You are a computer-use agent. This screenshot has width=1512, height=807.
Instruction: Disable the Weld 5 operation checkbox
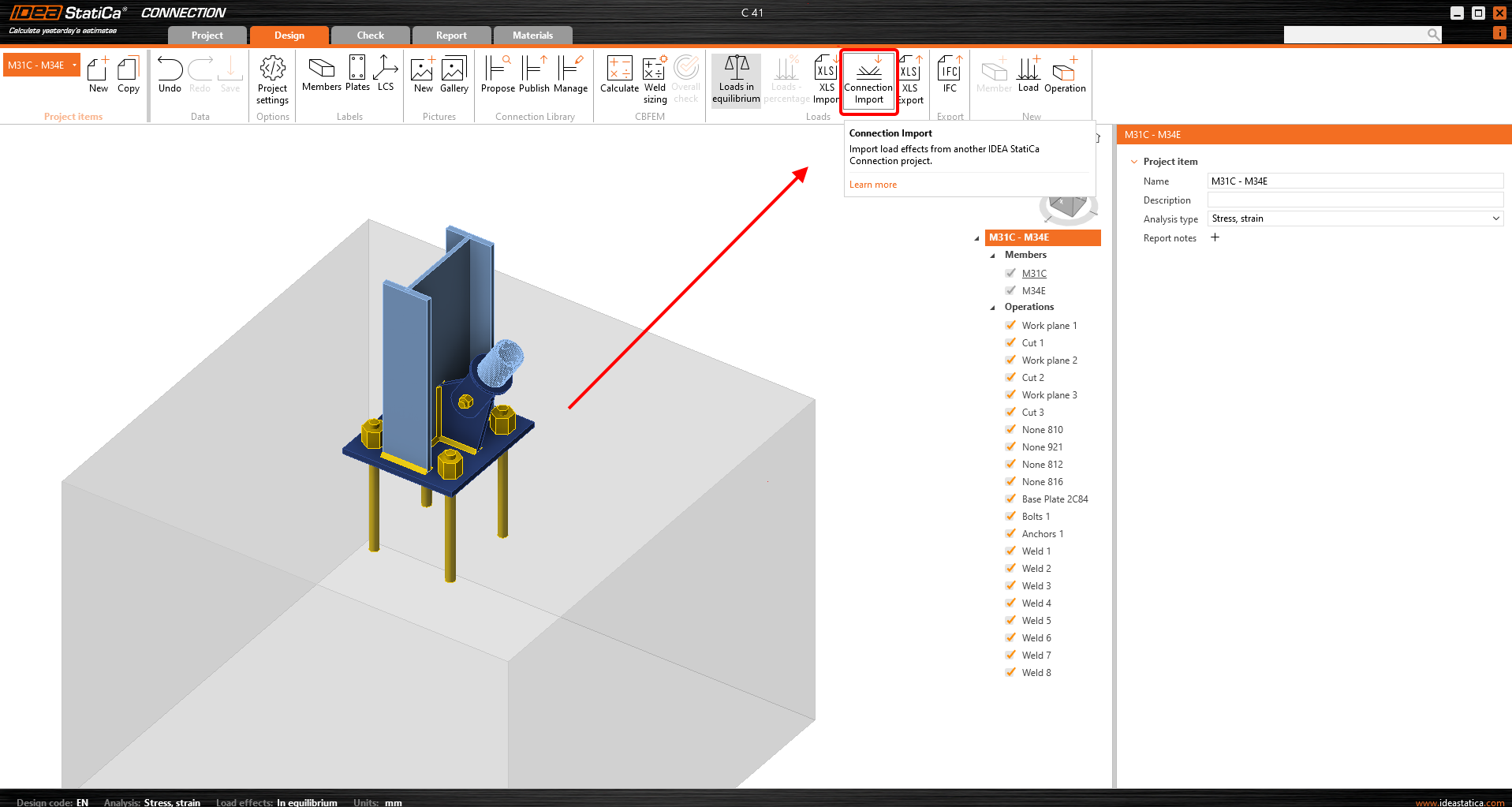pyautogui.click(x=1011, y=620)
